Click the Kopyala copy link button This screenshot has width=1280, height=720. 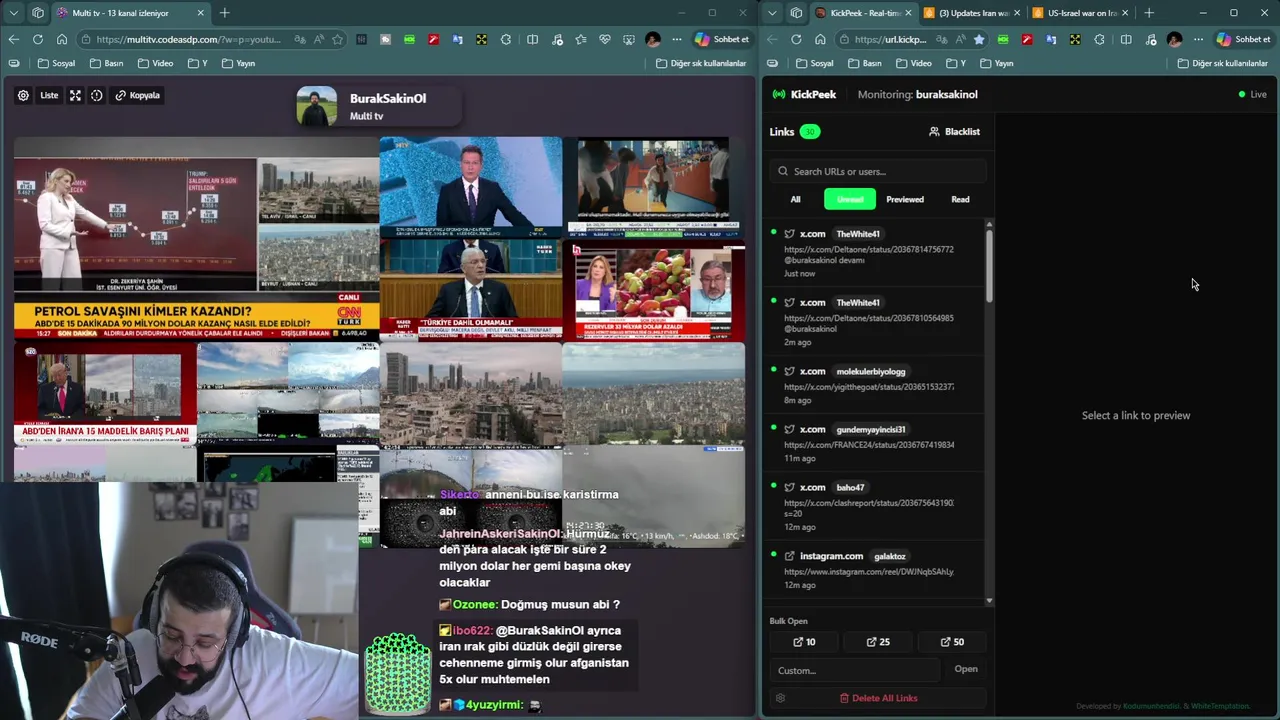138,95
